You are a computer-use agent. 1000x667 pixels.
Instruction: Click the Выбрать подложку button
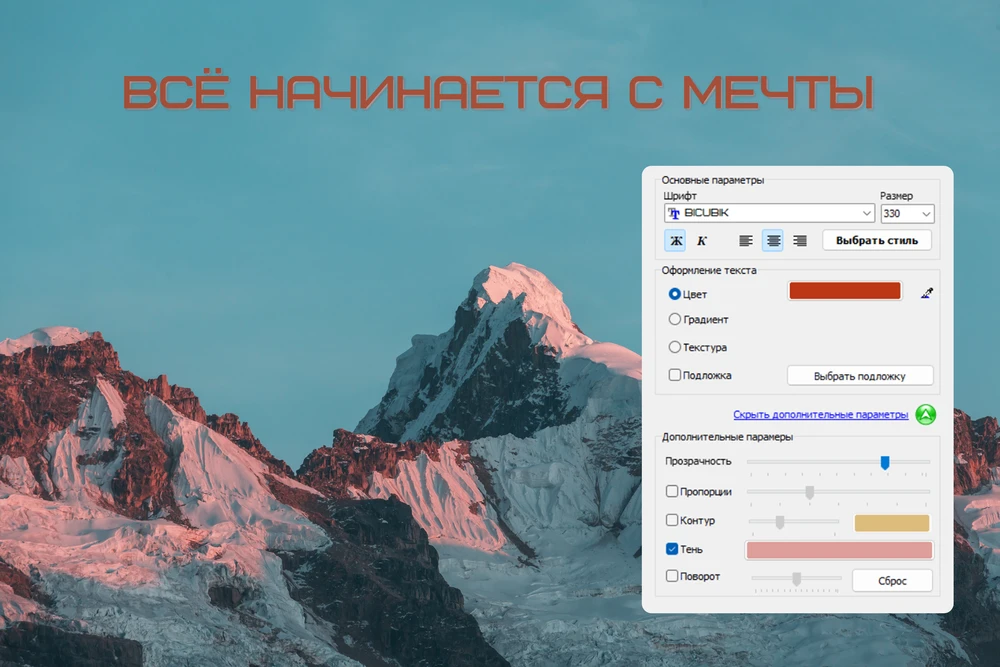(859, 376)
